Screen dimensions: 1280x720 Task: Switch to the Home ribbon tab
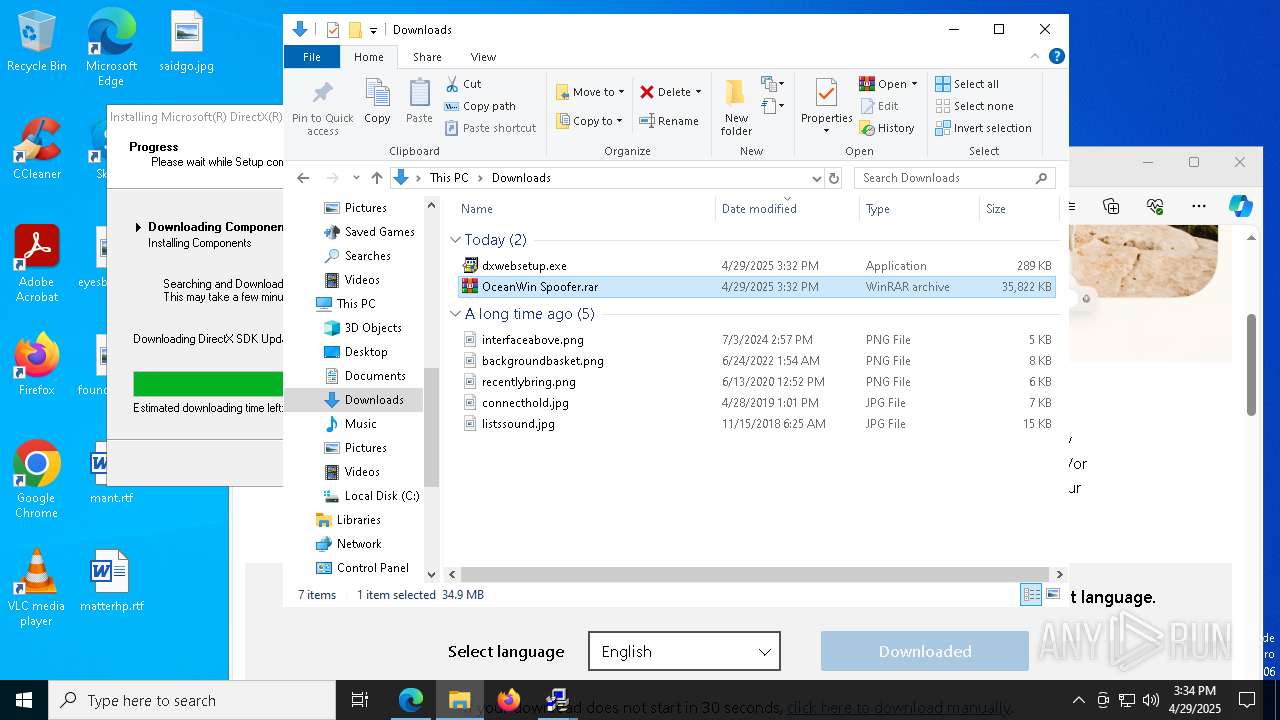tap(368, 57)
